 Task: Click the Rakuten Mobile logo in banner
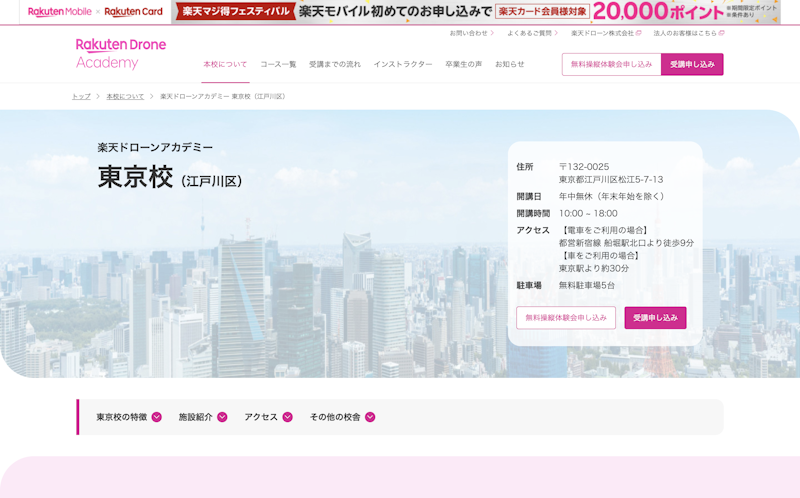59,12
